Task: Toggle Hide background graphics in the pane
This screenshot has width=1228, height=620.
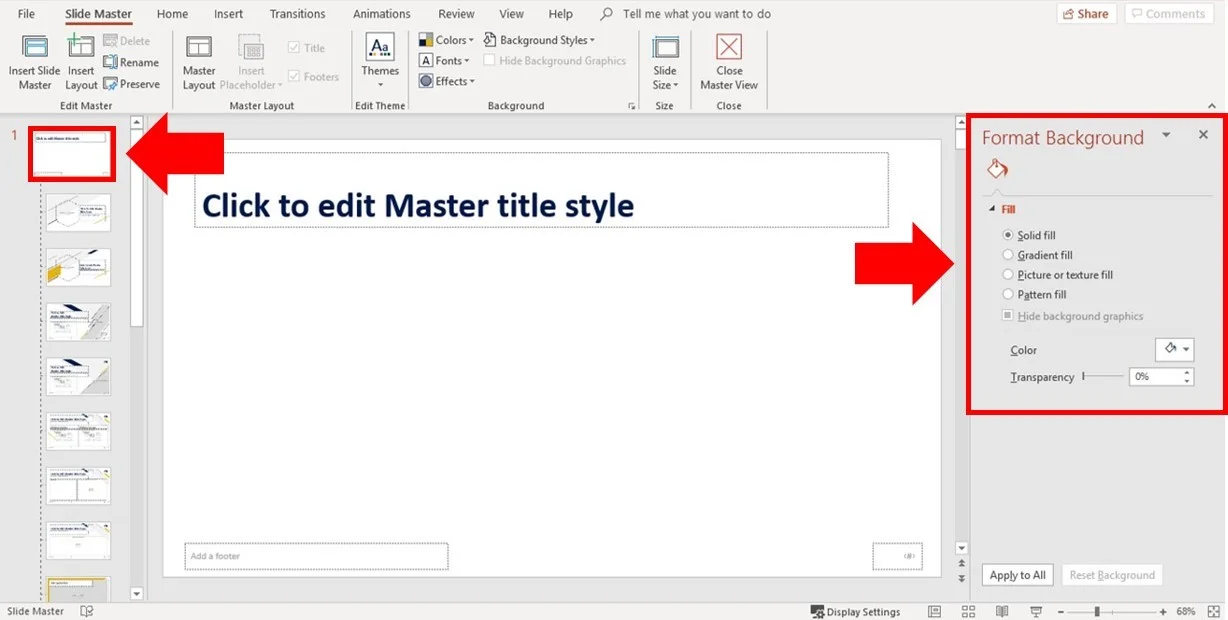Action: click(x=1008, y=316)
